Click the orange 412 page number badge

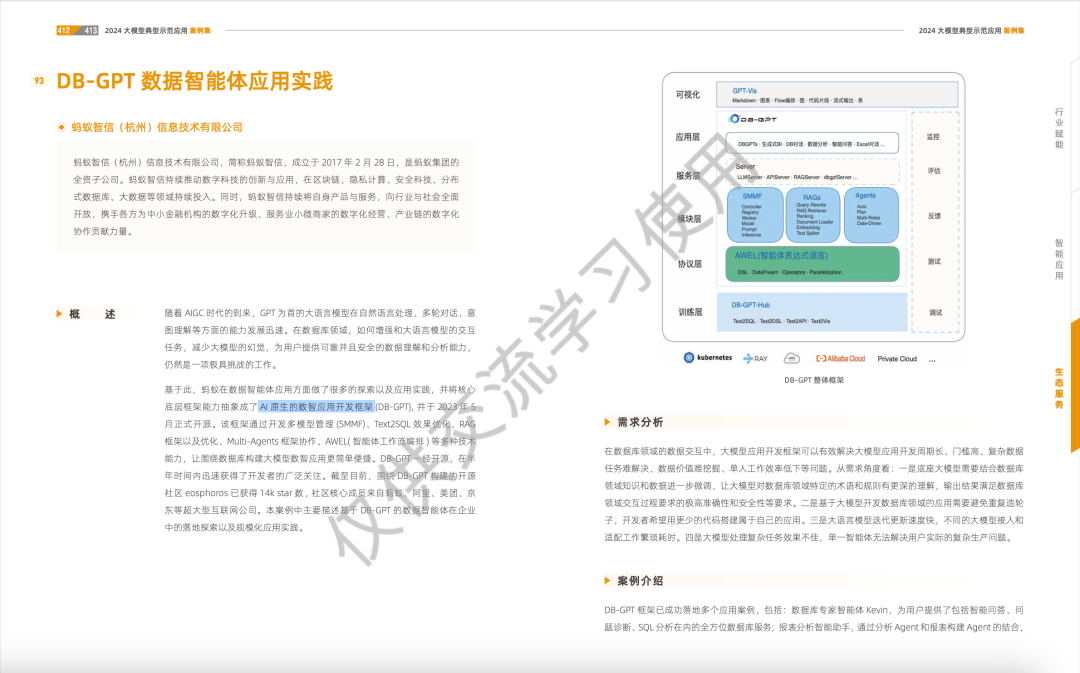coord(64,30)
